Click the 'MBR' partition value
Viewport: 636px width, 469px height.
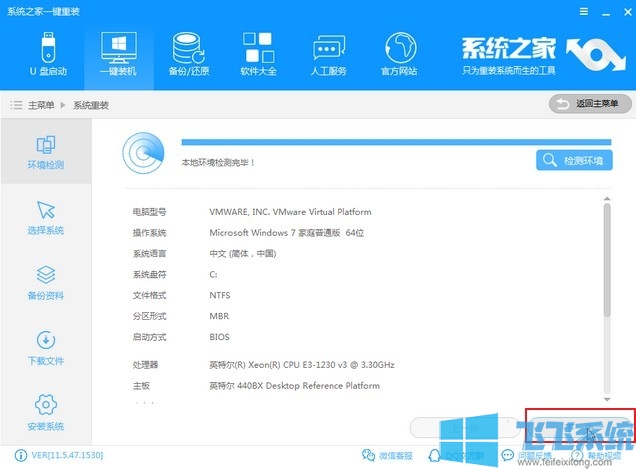pos(219,316)
